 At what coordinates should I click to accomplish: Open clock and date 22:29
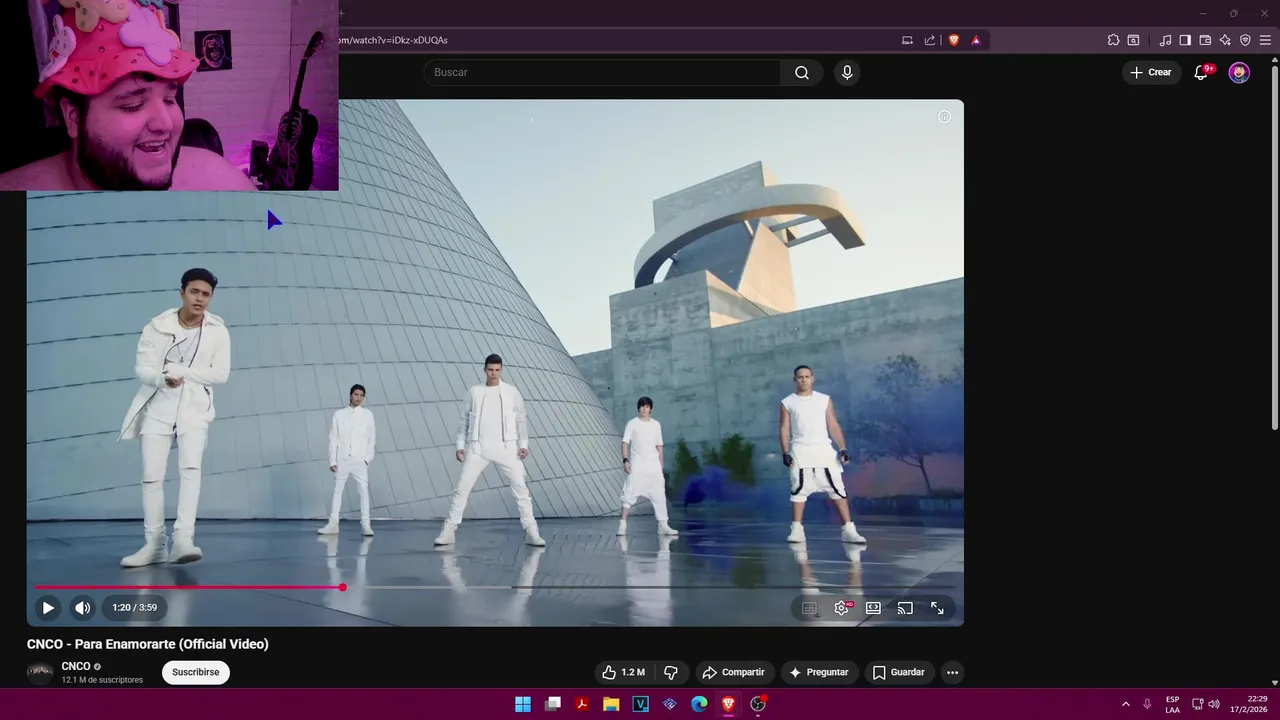[x=1249, y=704]
